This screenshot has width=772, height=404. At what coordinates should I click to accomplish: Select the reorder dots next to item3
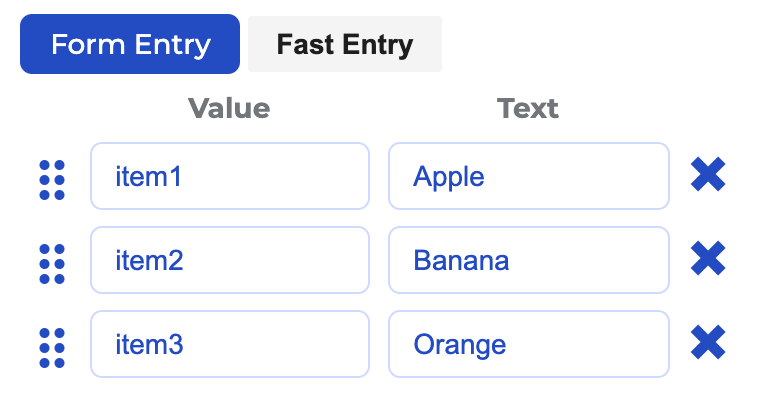coord(52,345)
